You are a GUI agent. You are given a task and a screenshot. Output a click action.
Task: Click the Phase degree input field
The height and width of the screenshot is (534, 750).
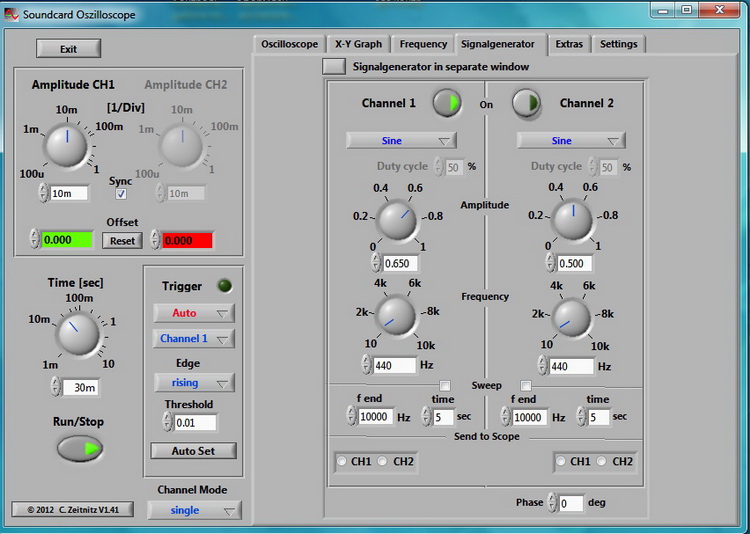point(570,503)
